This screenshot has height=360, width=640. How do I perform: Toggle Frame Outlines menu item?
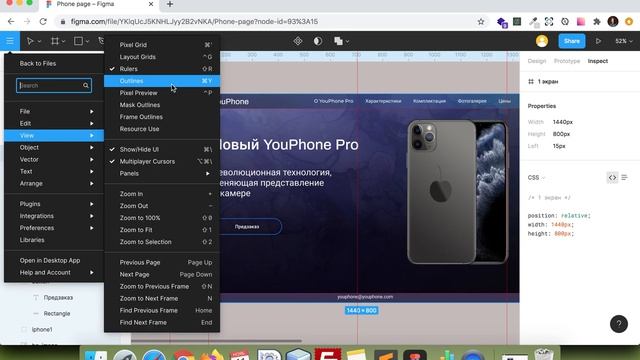(162, 117)
